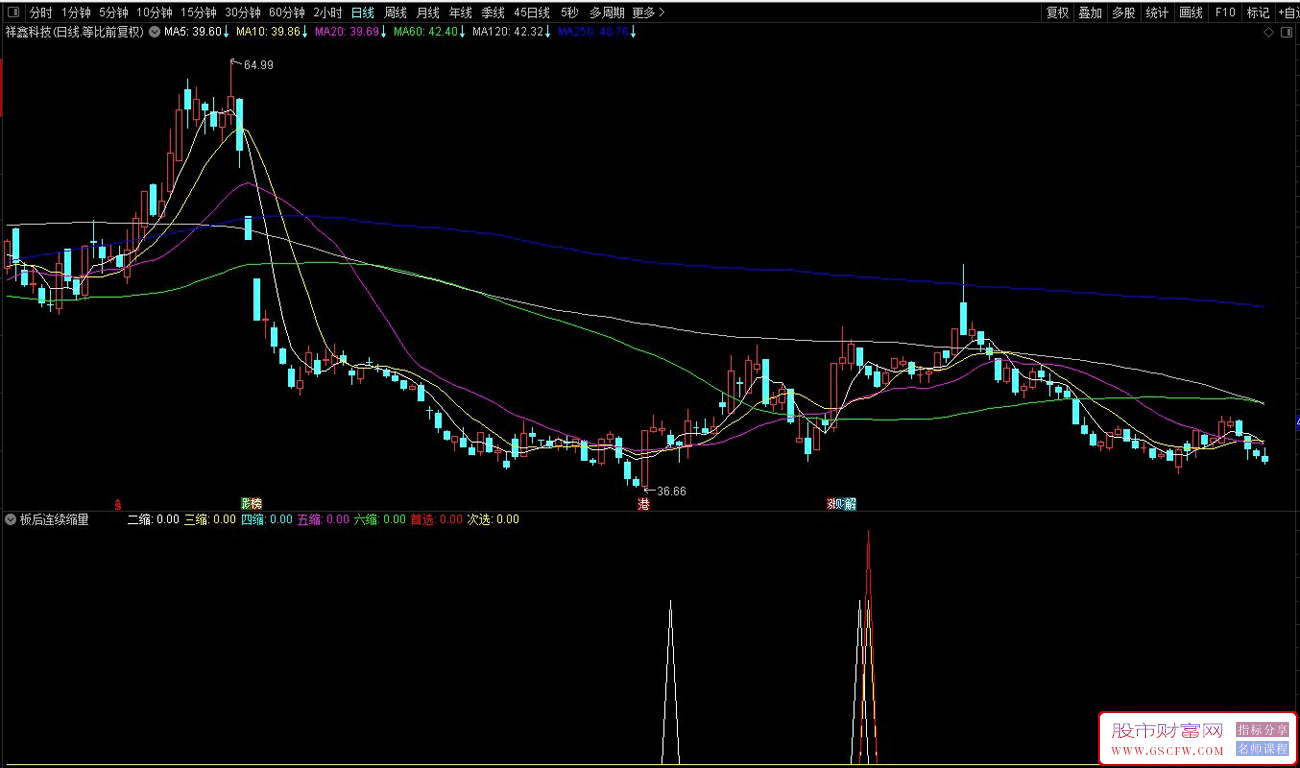
Task: Expand the 更多 periods menu
Action: point(648,13)
